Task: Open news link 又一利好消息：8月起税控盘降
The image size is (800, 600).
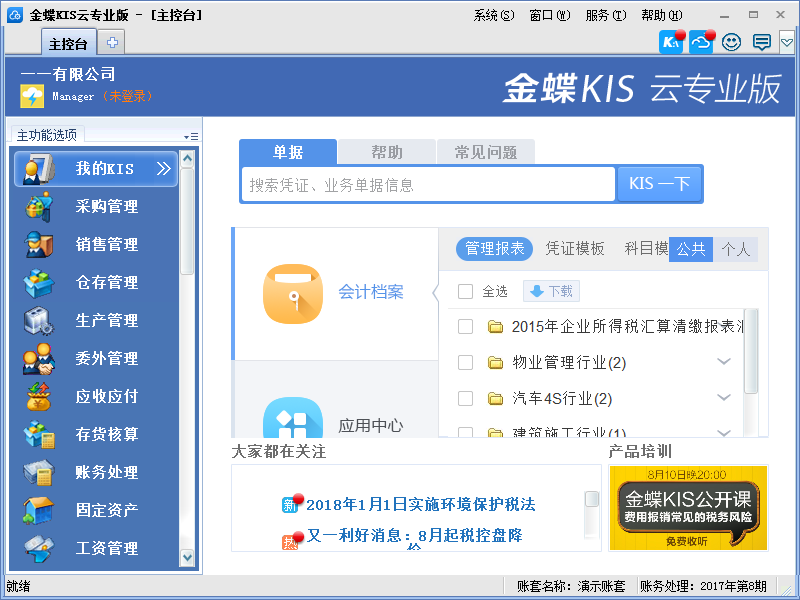Action: (415, 535)
